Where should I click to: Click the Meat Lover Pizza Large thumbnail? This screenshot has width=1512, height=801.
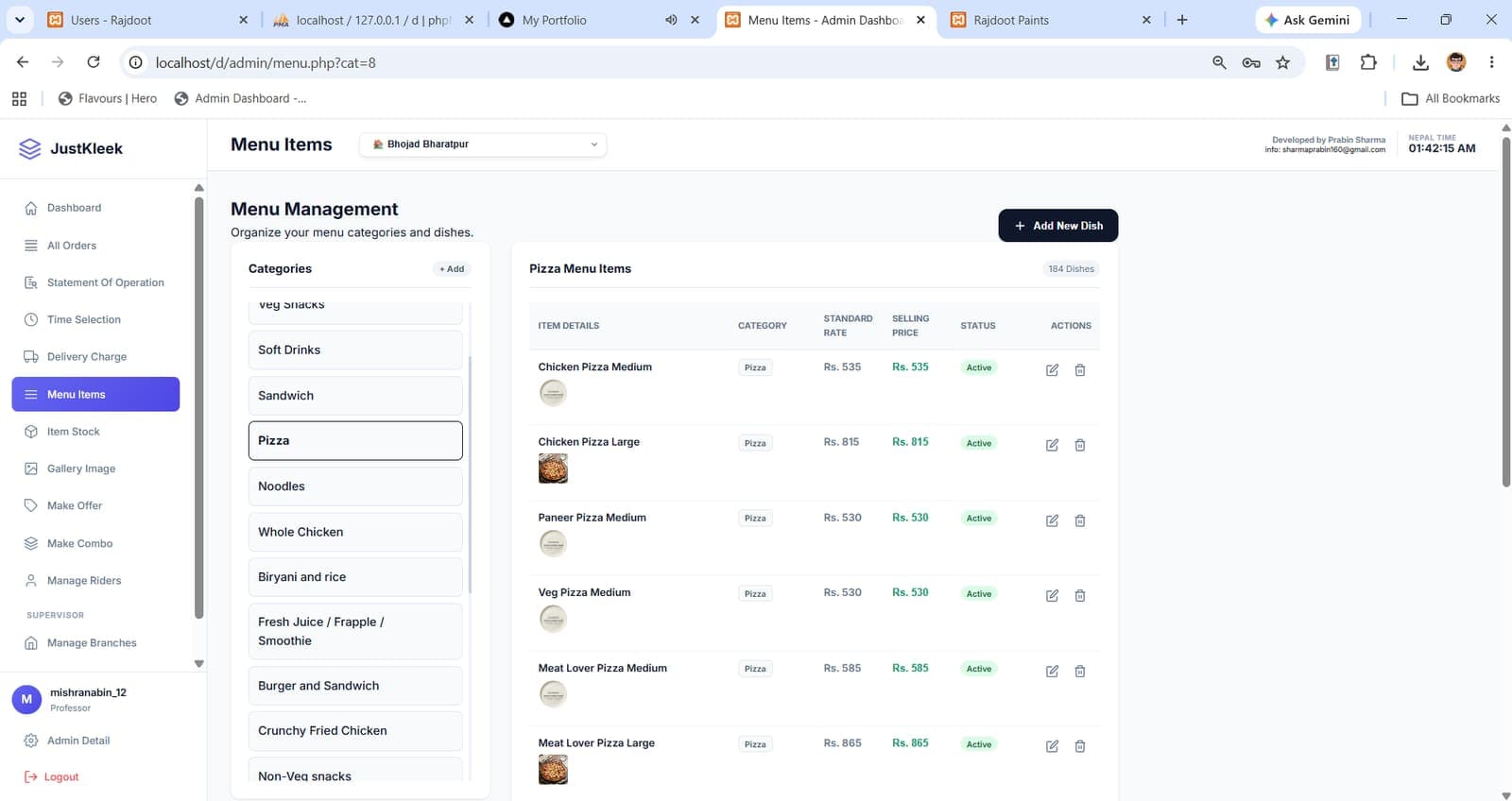coord(553,770)
